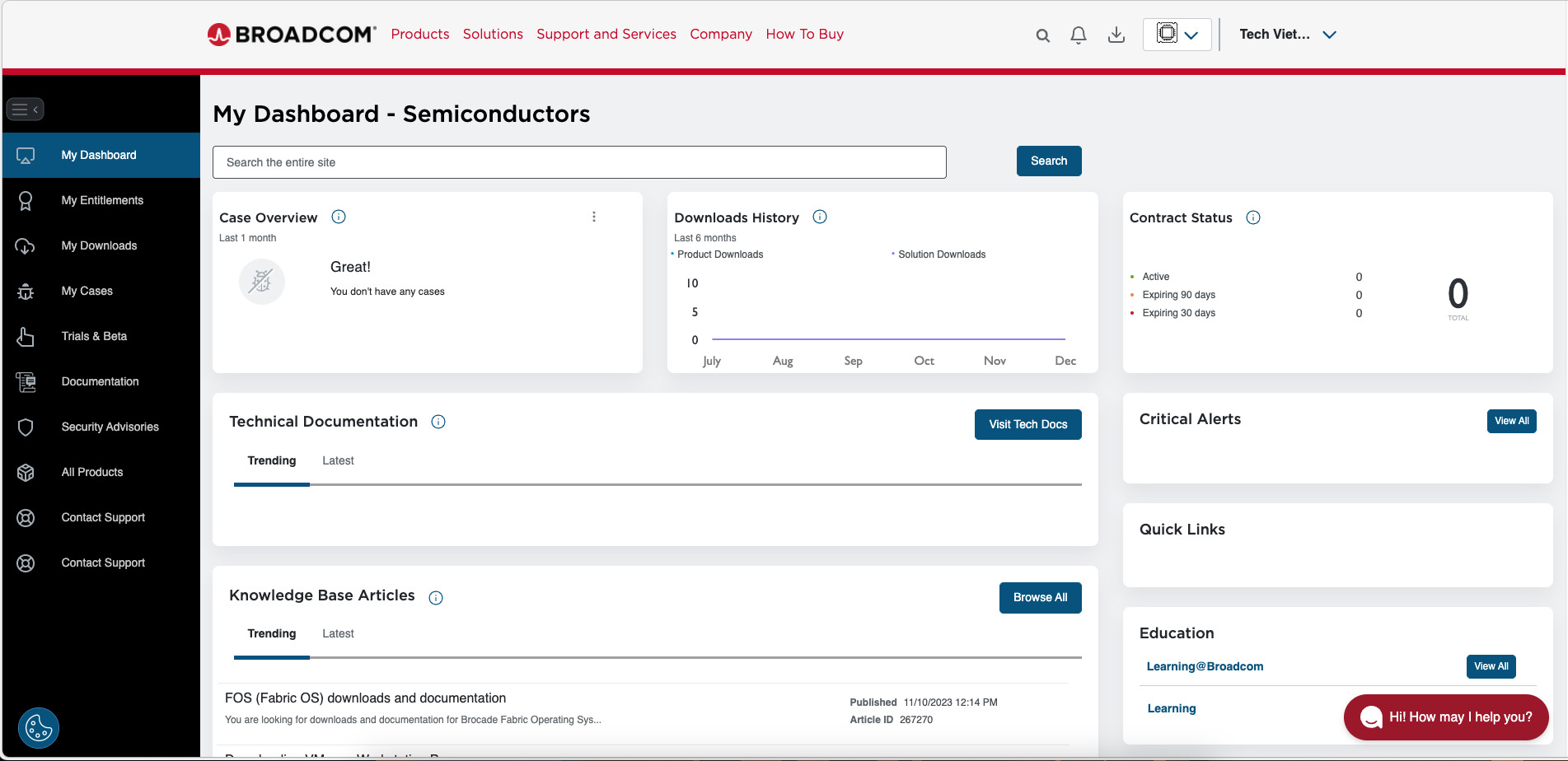This screenshot has height=761, width=1568.
Task: Click the My Cases bug icon
Action: coord(26,292)
